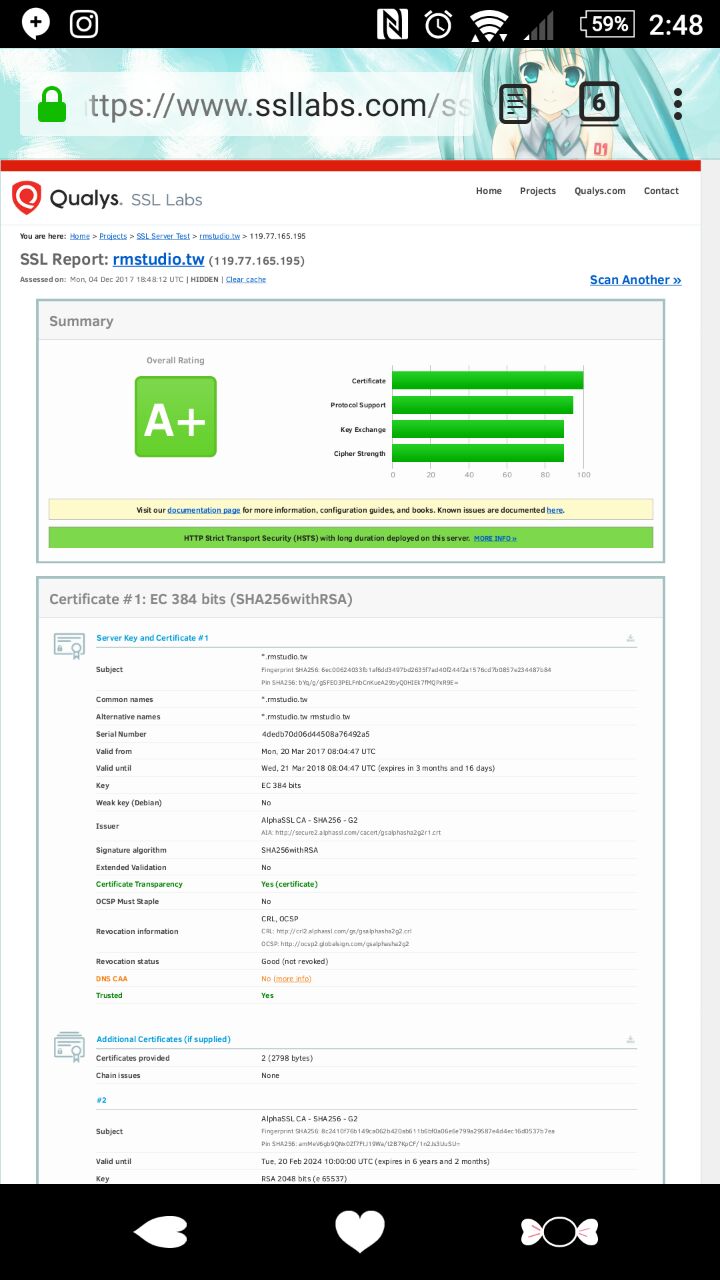
Task: Click the Clear cache link
Action: (246, 280)
